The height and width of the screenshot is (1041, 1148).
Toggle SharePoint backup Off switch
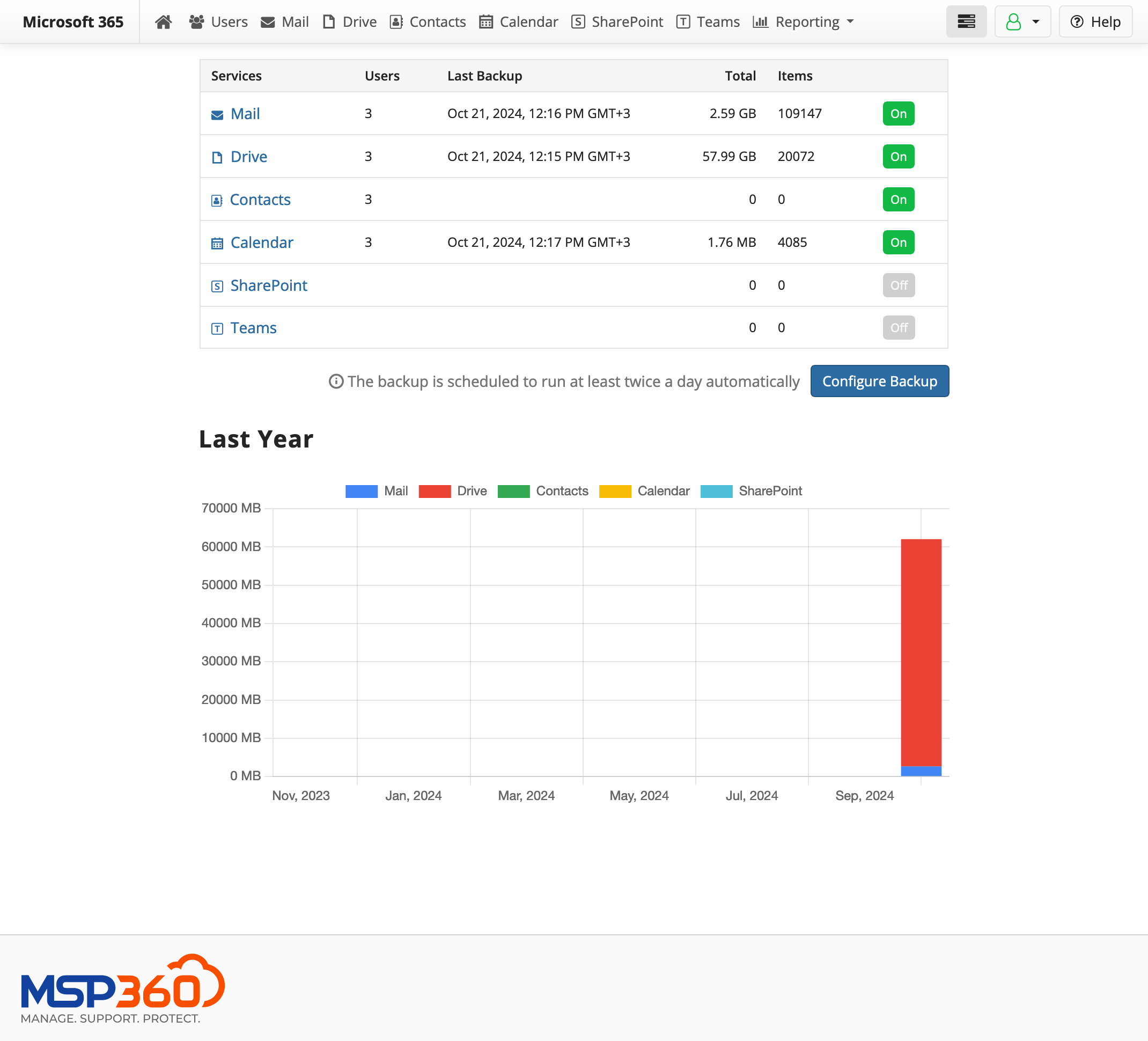899,285
